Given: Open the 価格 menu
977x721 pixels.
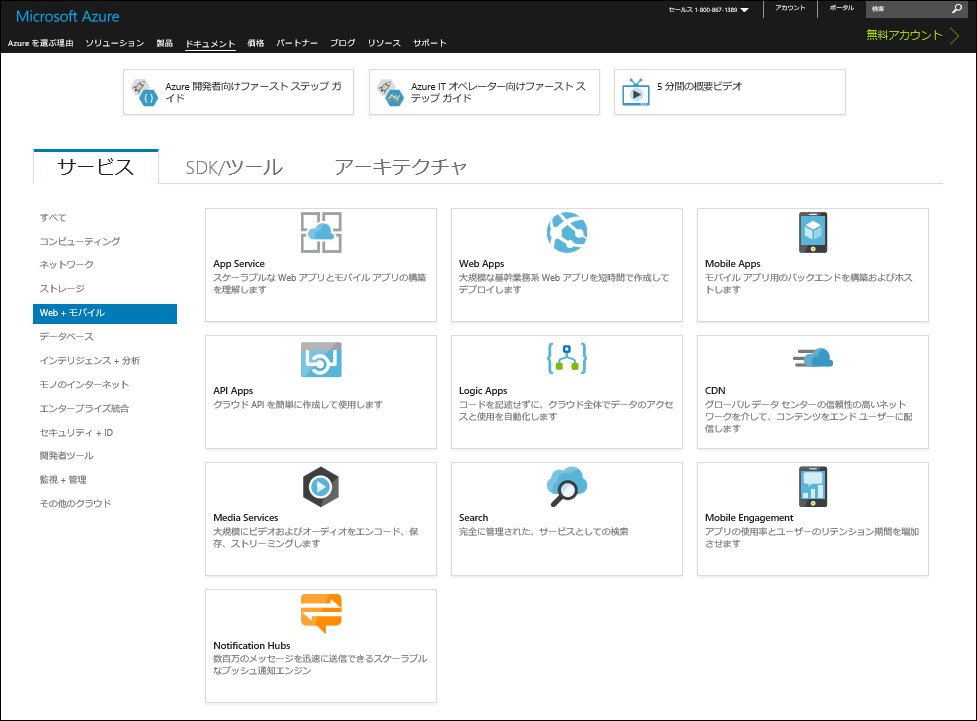Looking at the screenshot, I should [255, 43].
